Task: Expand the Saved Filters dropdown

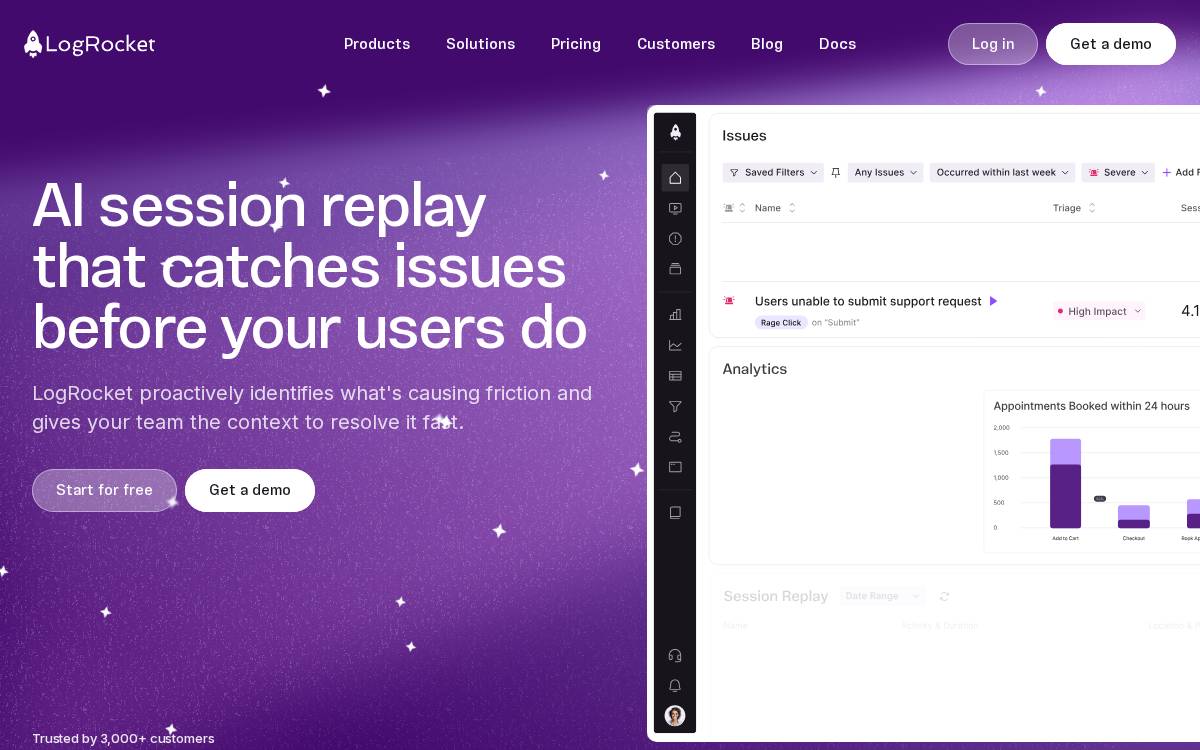Action: [773, 173]
